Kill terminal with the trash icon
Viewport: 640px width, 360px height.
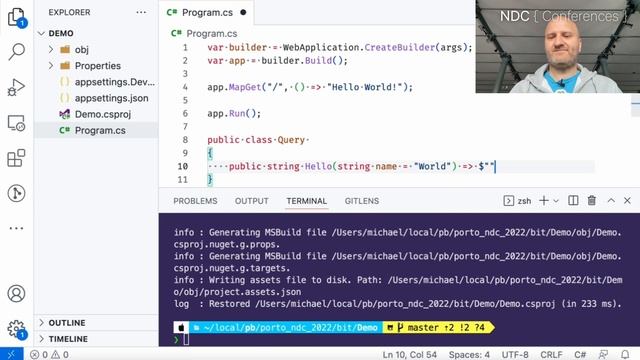pos(591,200)
